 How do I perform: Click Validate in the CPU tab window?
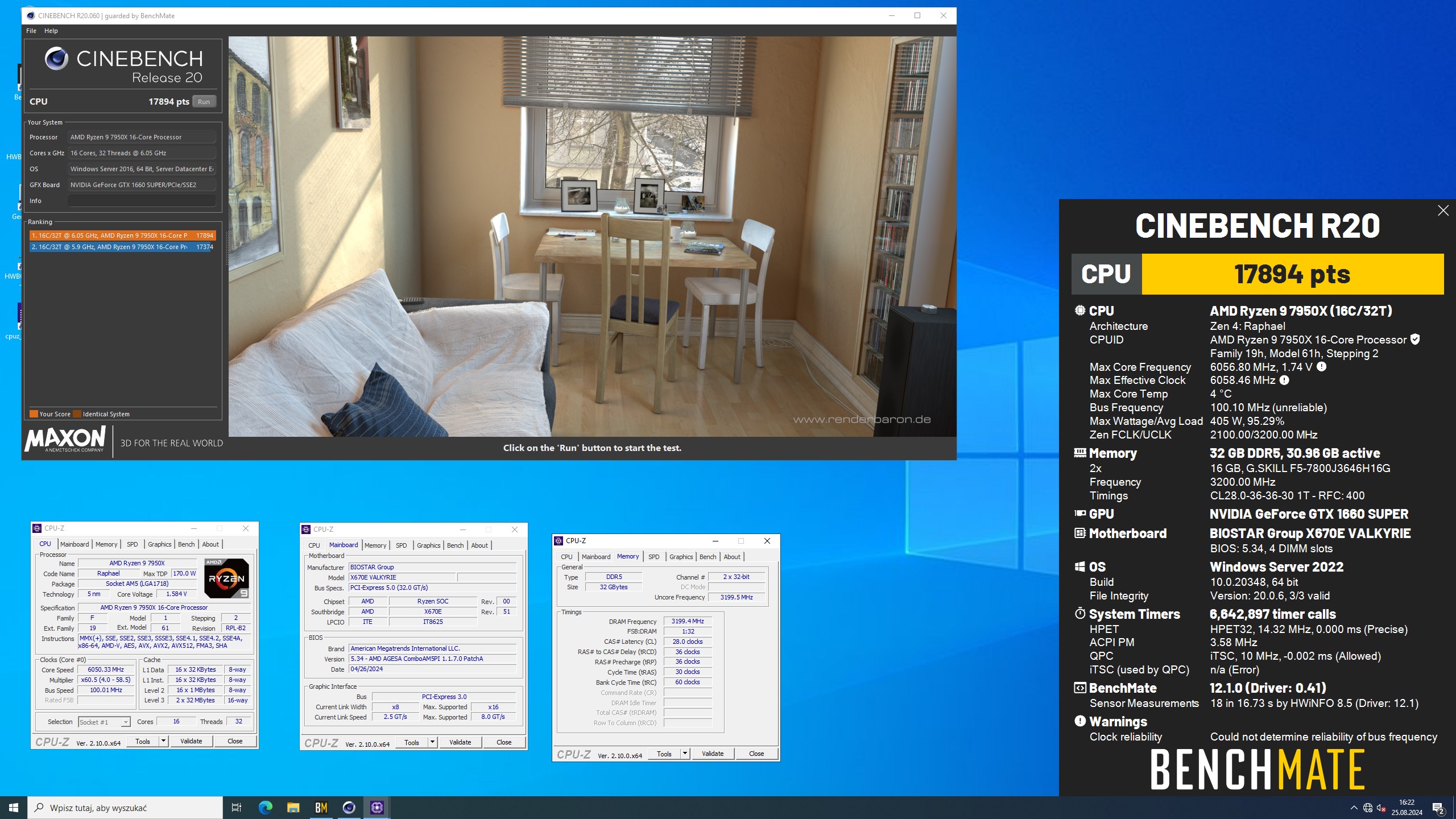click(x=191, y=741)
